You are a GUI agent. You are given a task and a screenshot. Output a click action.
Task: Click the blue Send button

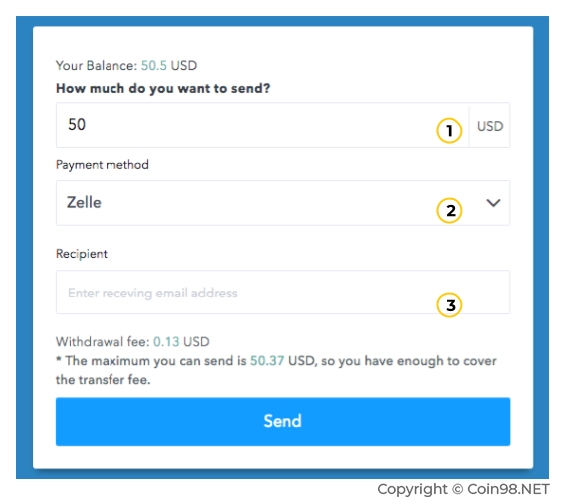click(x=283, y=421)
